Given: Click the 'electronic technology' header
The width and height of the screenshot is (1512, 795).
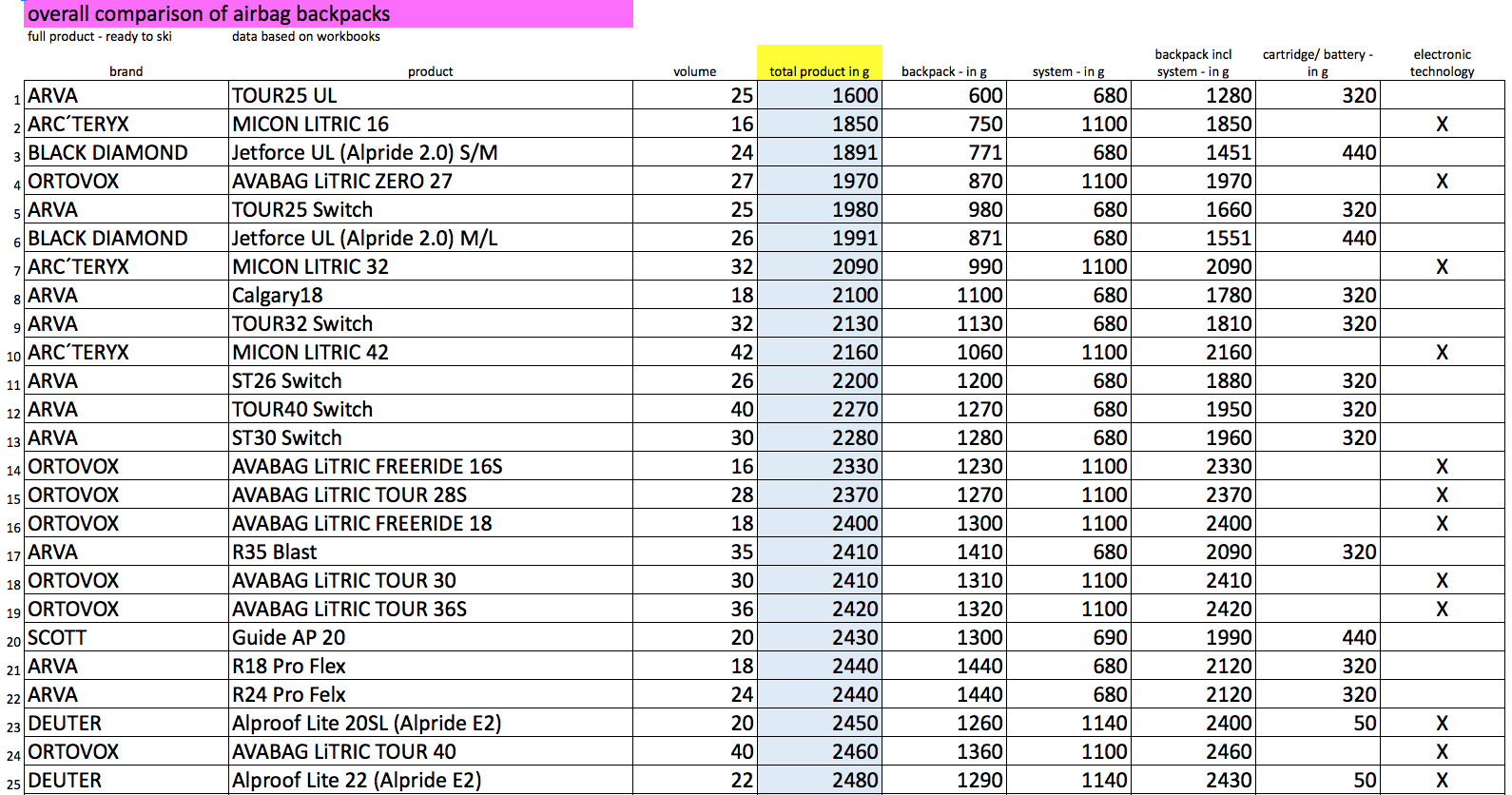Looking at the screenshot, I should coord(1443,63).
